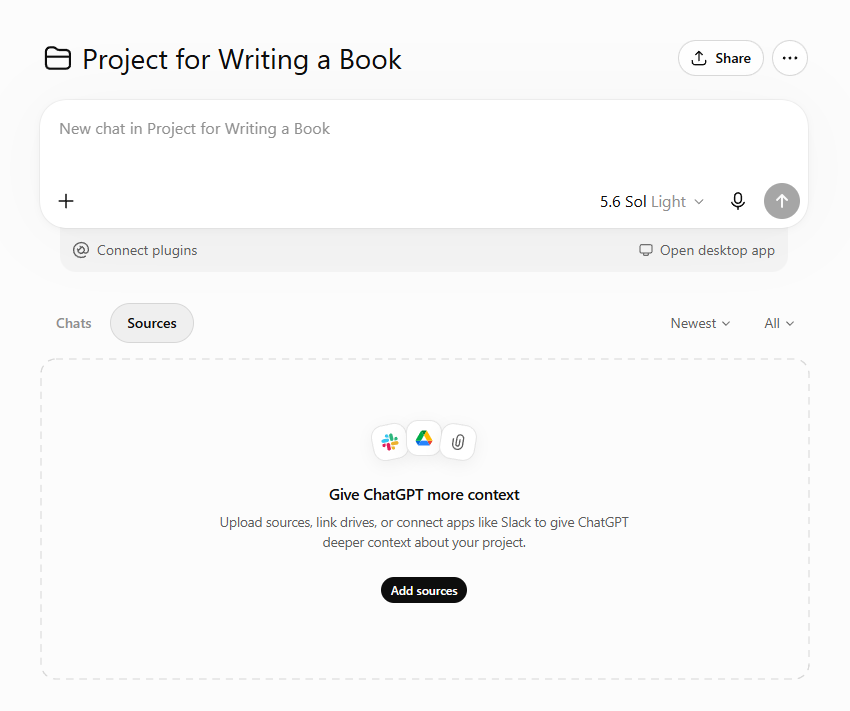The image size is (850, 711).
Task: Start voice input with the microphone icon
Action: 738,201
